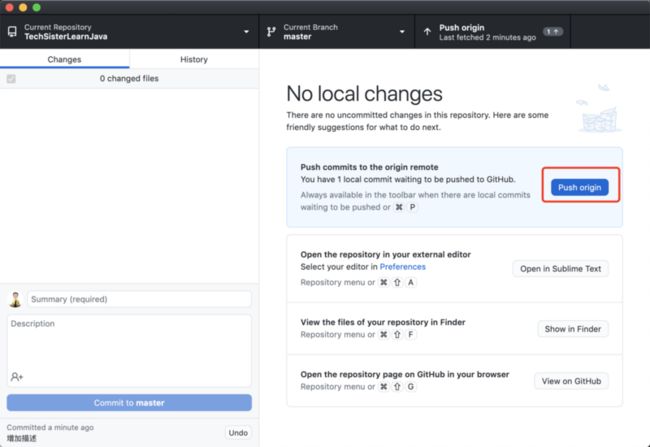Click Show in Finder button
The image size is (650, 447).
tap(573, 329)
